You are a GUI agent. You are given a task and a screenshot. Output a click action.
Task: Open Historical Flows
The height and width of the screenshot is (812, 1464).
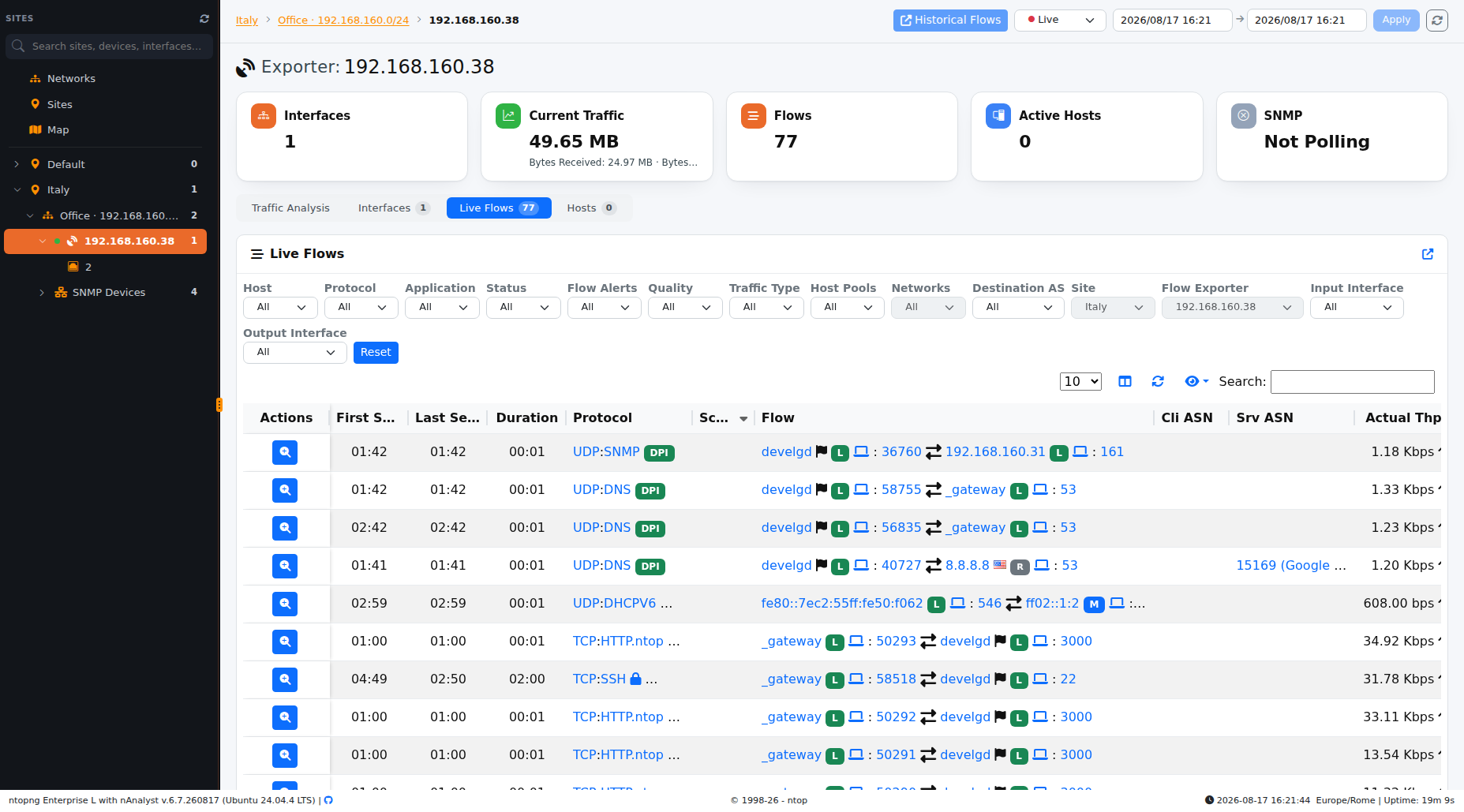(x=950, y=20)
